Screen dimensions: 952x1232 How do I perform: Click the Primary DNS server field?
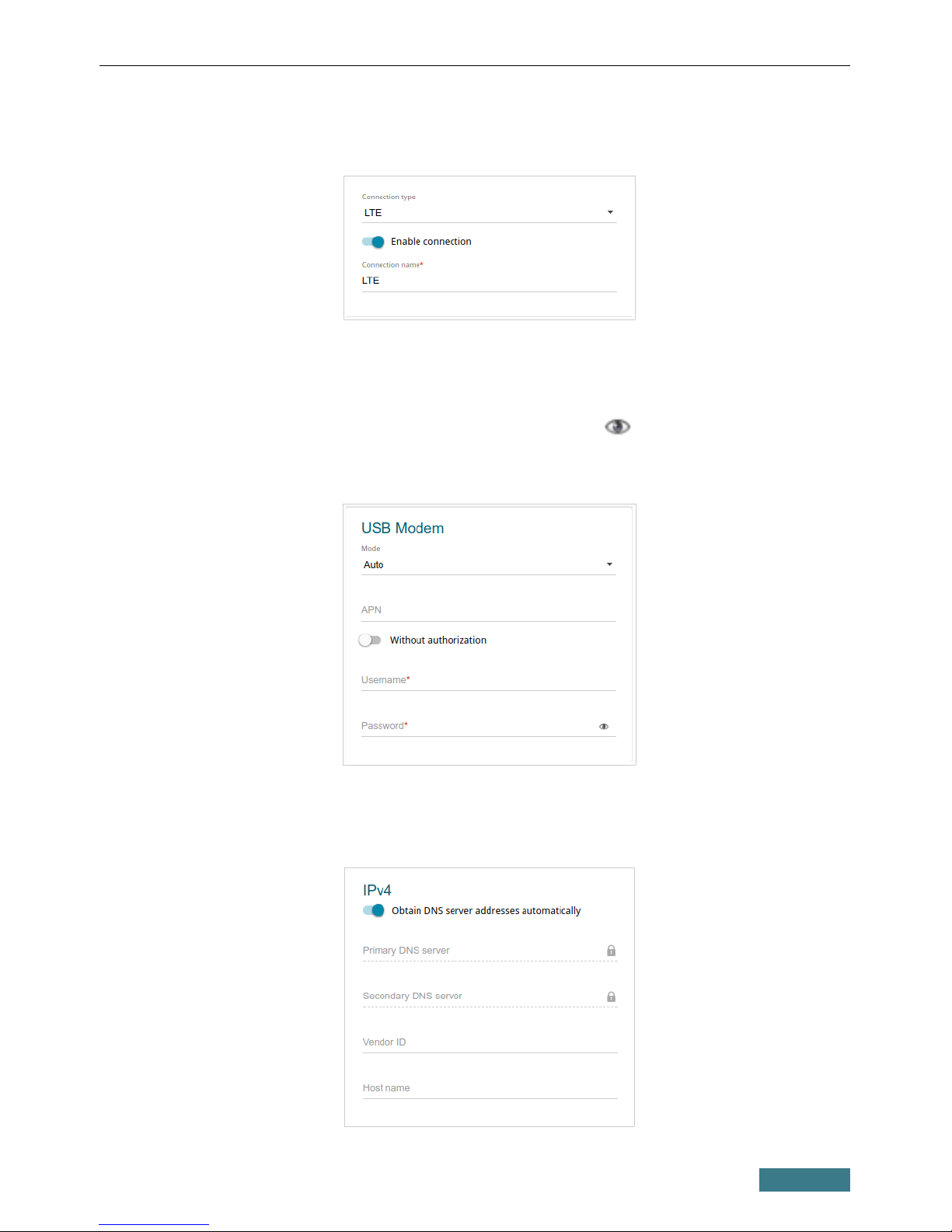(x=483, y=951)
